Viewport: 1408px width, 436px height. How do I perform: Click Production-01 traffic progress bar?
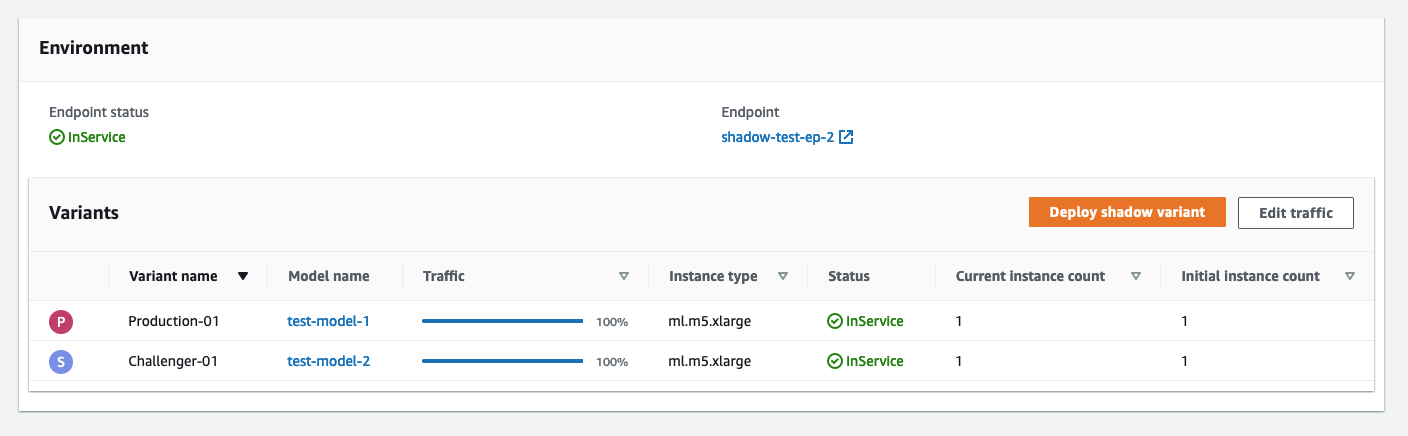(x=502, y=322)
